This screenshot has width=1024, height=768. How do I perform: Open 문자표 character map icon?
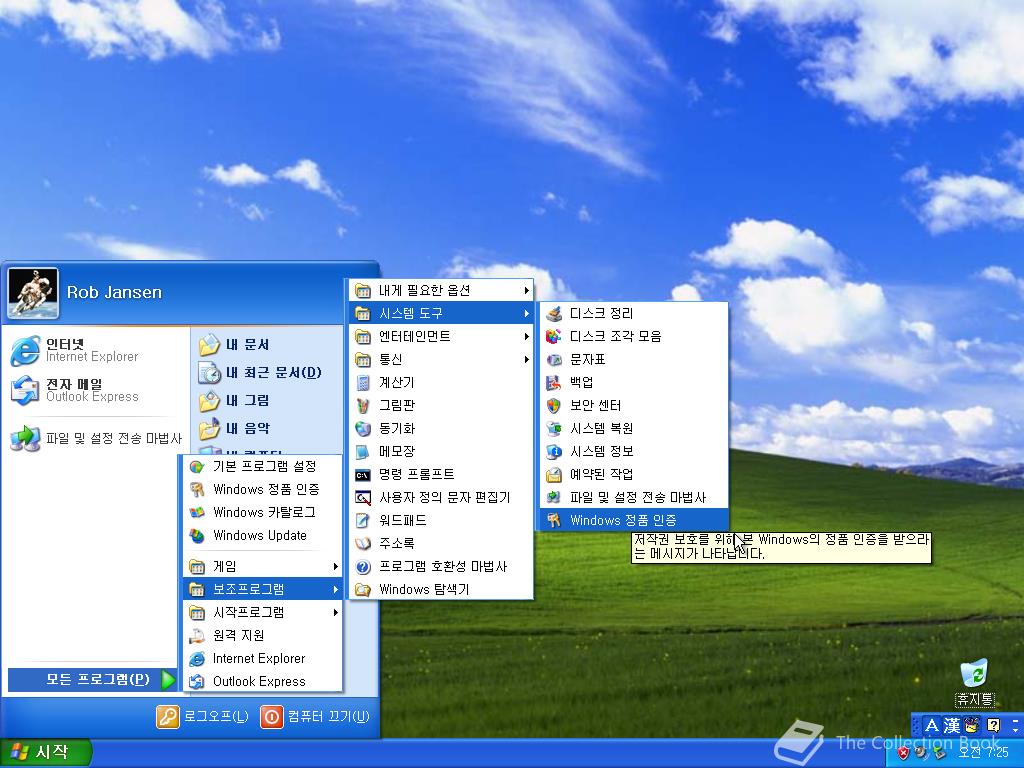click(x=554, y=359)
